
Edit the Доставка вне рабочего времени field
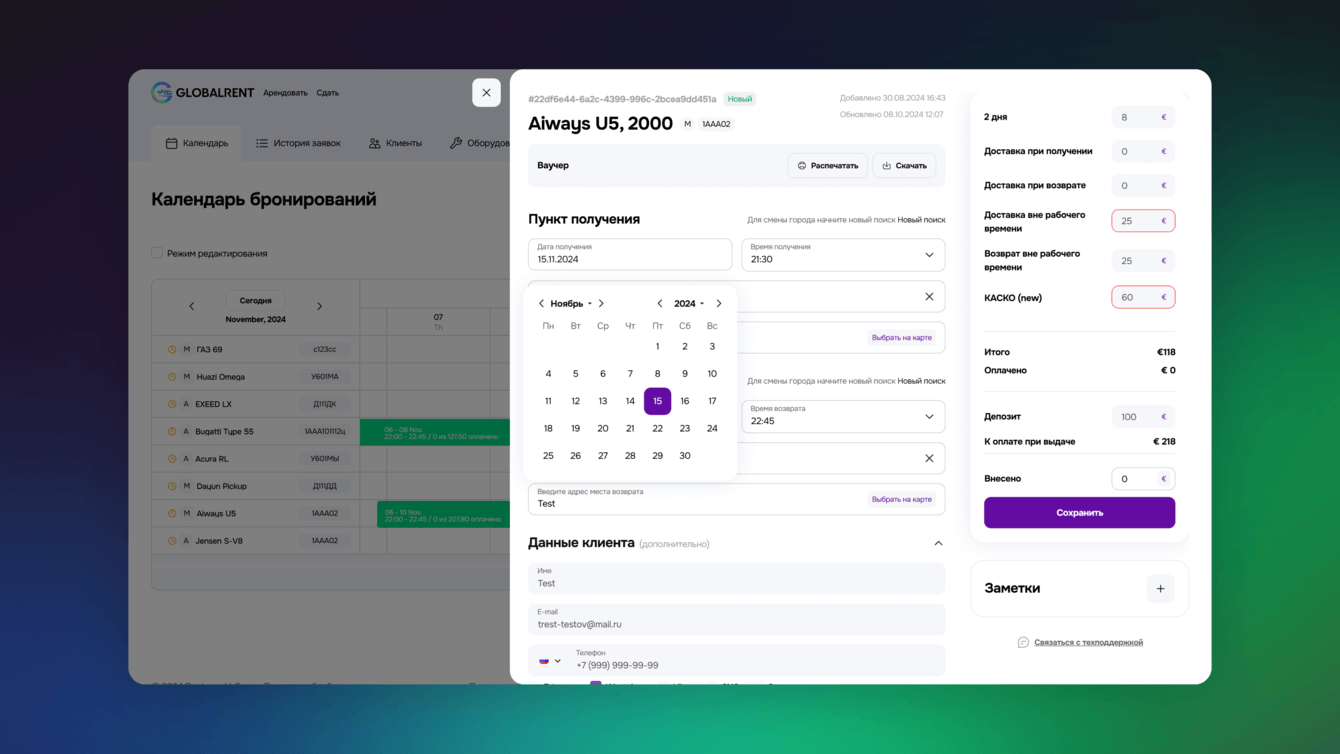(x=1143, y=221)
